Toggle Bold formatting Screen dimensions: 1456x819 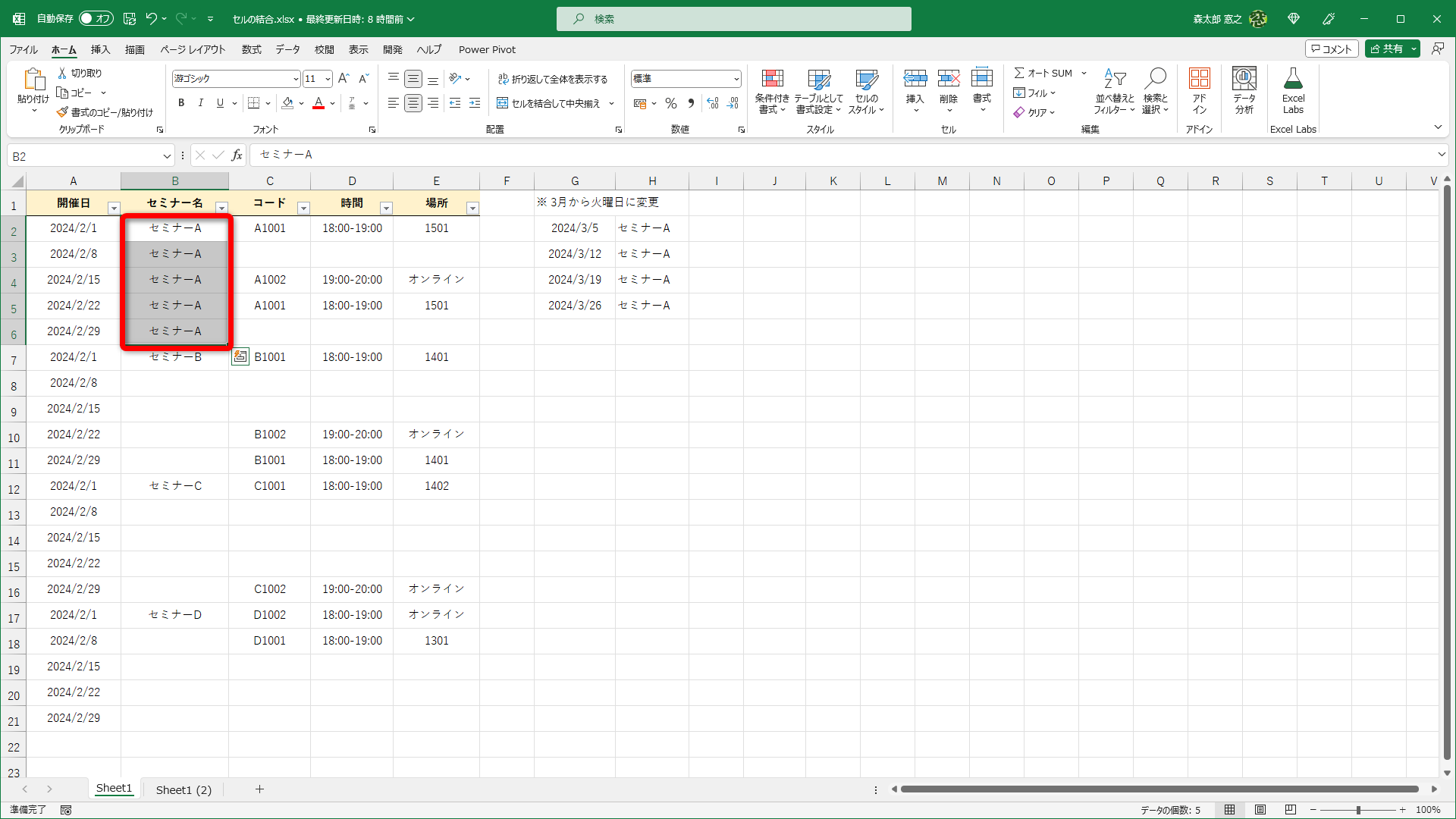click(x=181, y=103)
